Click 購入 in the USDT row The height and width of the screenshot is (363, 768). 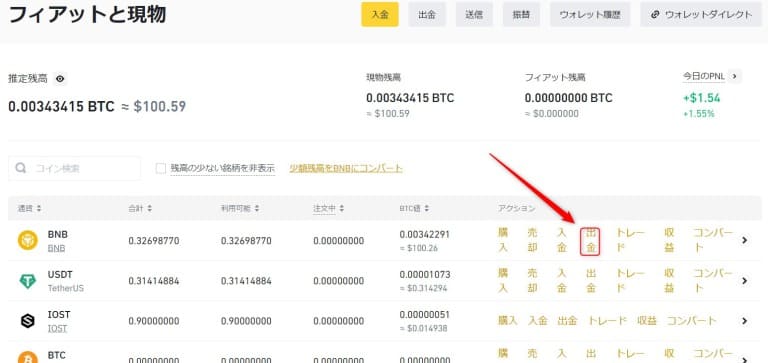click(503, 281)
